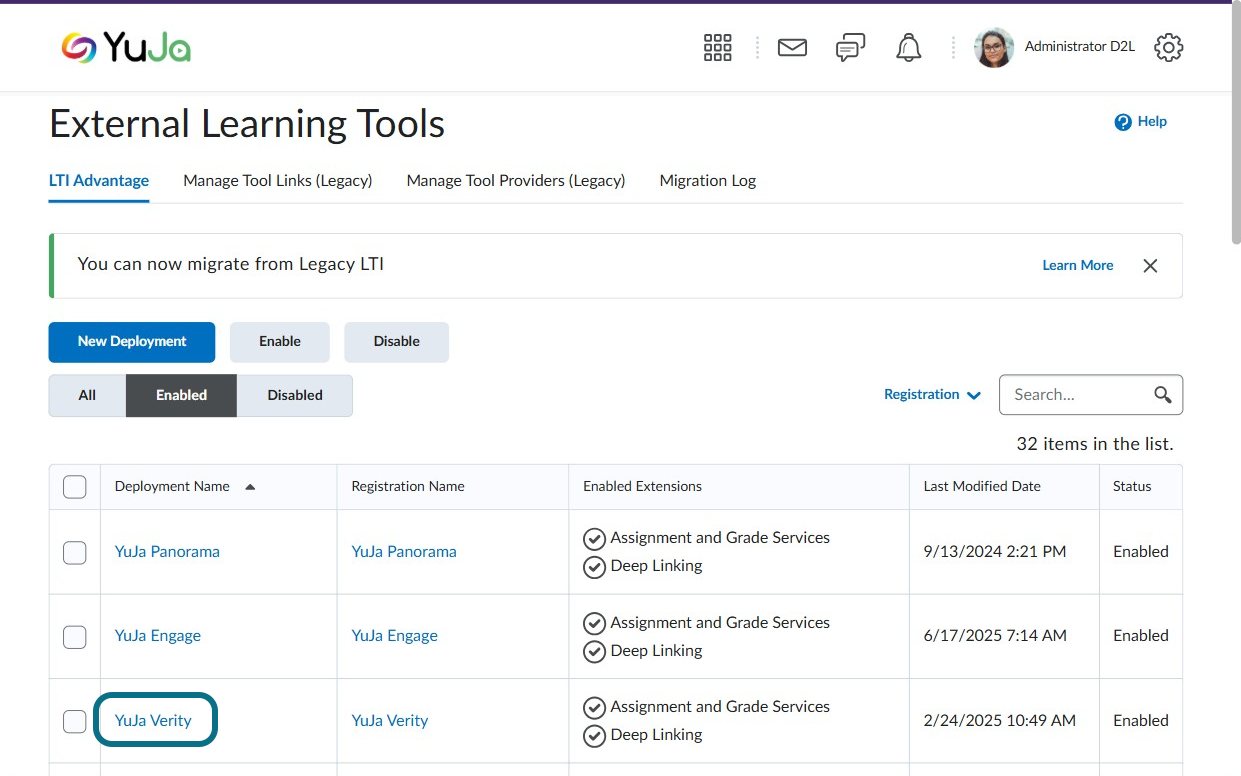The image size is (1241, 776).
Task: Click the date 2/24/2025 10:49 AM
Action: (1000, 721)
